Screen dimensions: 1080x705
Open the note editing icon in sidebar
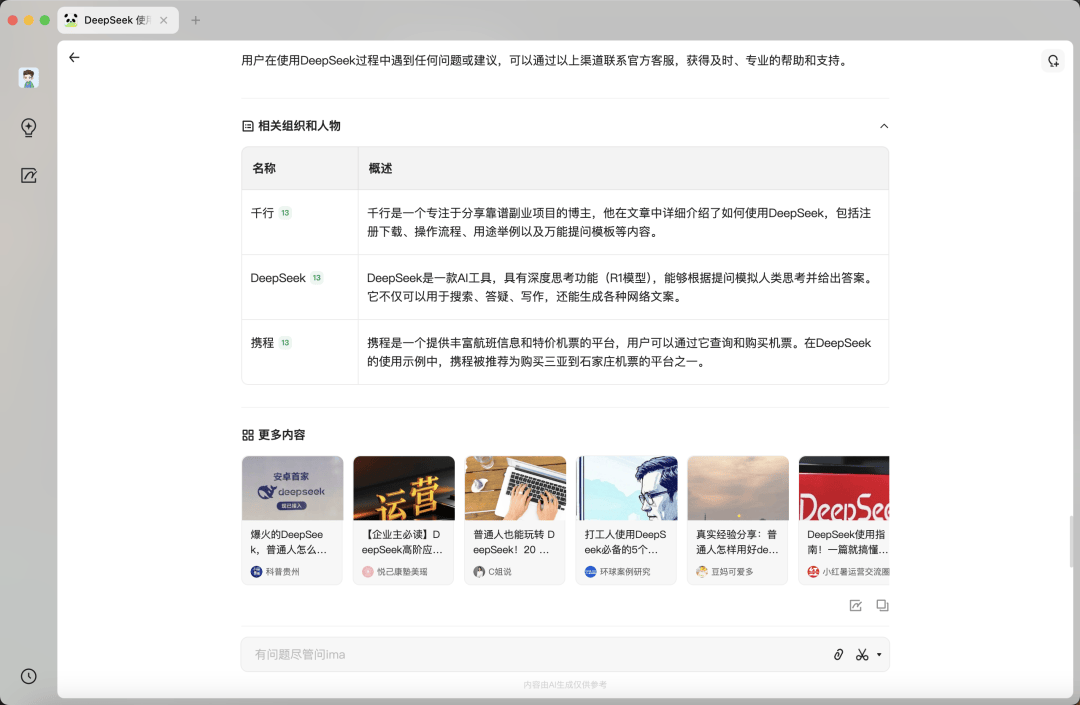[28, 176]
